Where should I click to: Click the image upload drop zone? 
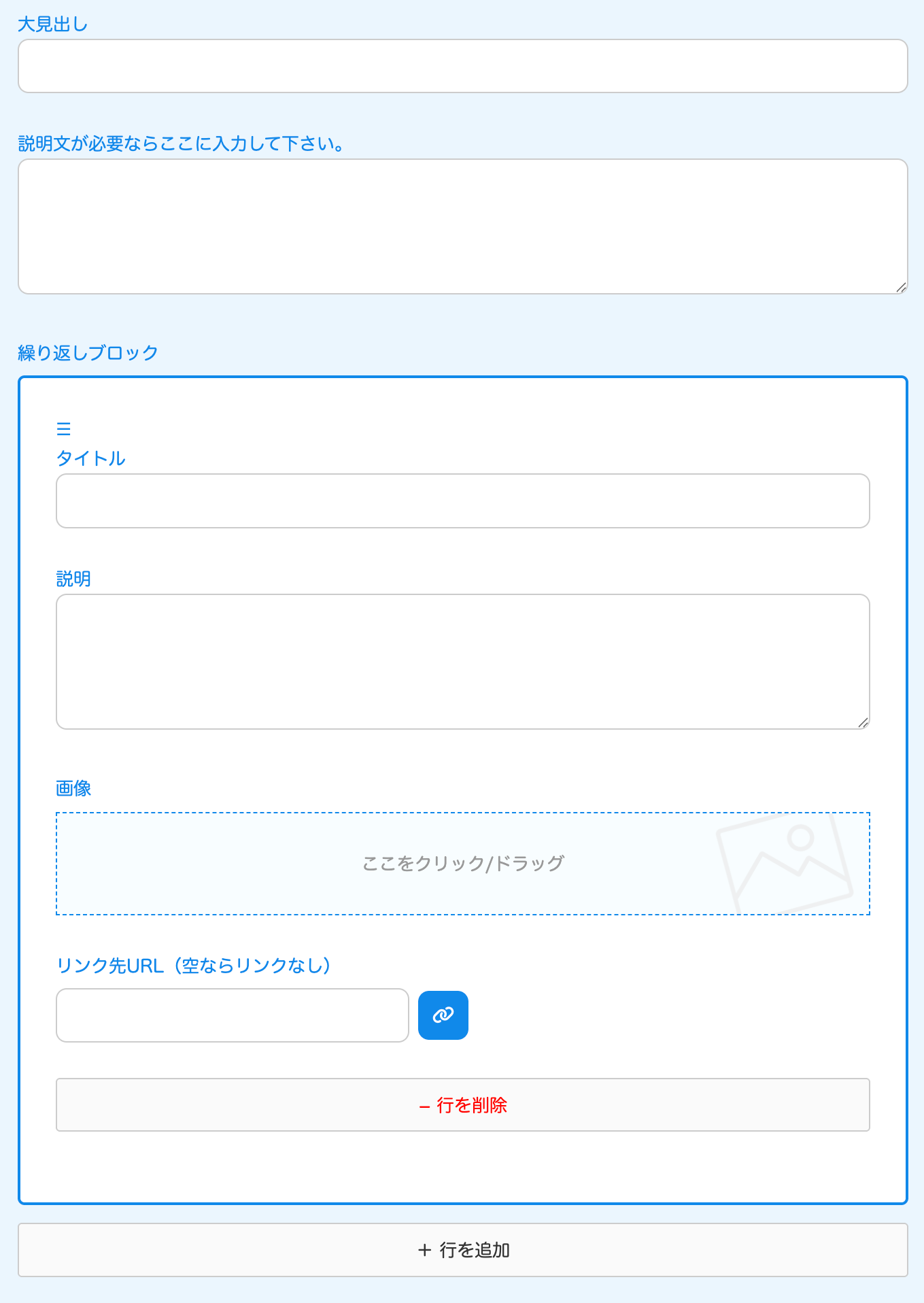pyautogui.click(x=463, y=864)
